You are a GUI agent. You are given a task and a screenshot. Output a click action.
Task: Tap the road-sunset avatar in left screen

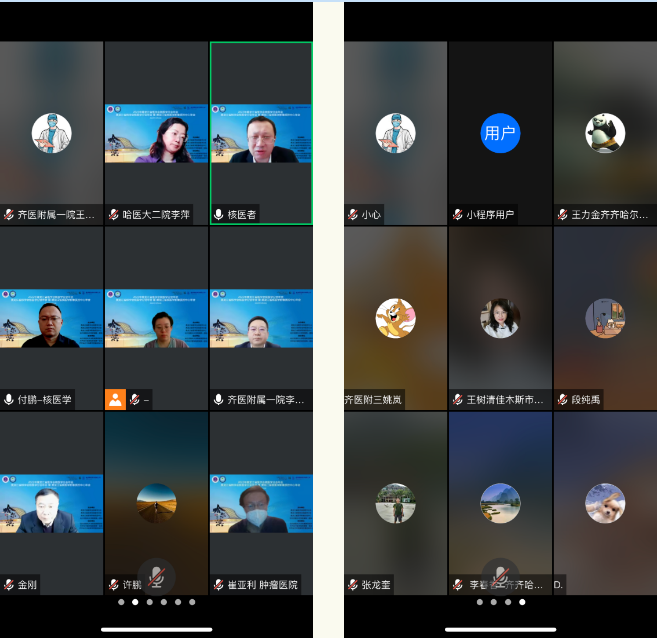(x=156, y=503)
